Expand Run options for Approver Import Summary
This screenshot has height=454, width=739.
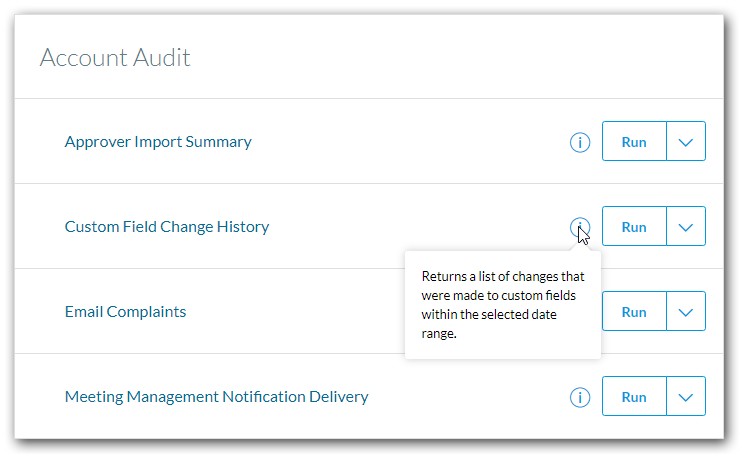[x=686, y=141]
